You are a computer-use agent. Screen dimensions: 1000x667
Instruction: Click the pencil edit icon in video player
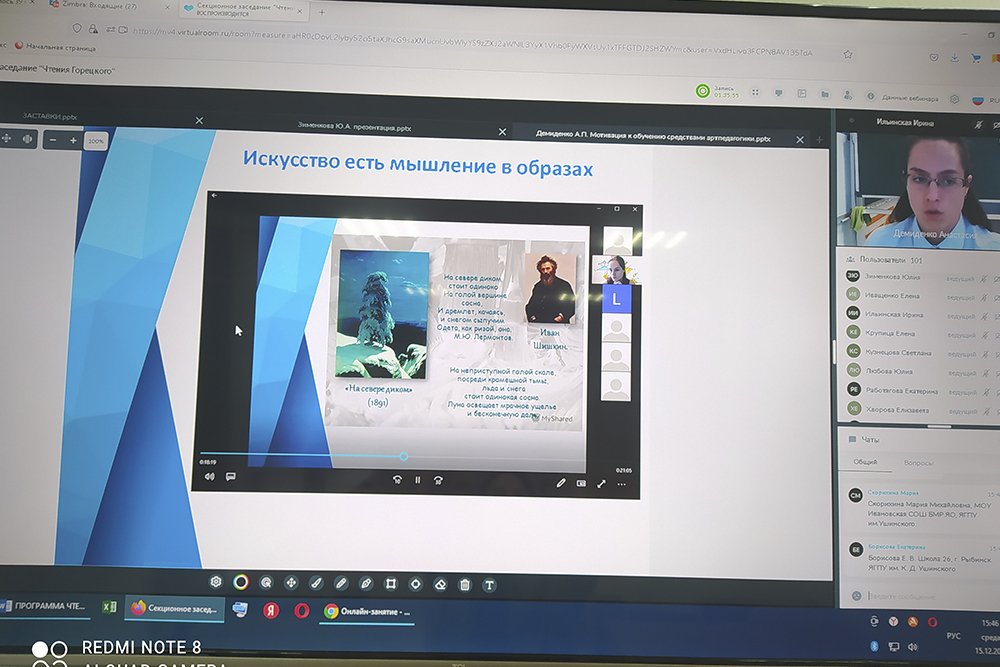pos(562,482)
